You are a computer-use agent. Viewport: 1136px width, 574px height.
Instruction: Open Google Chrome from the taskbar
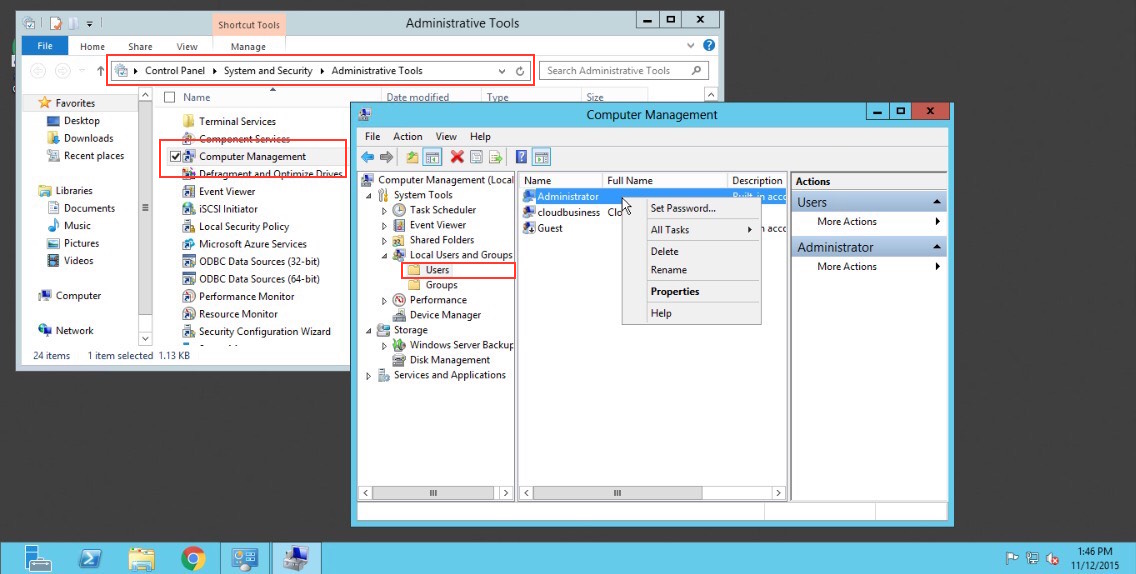pos(193,558)
